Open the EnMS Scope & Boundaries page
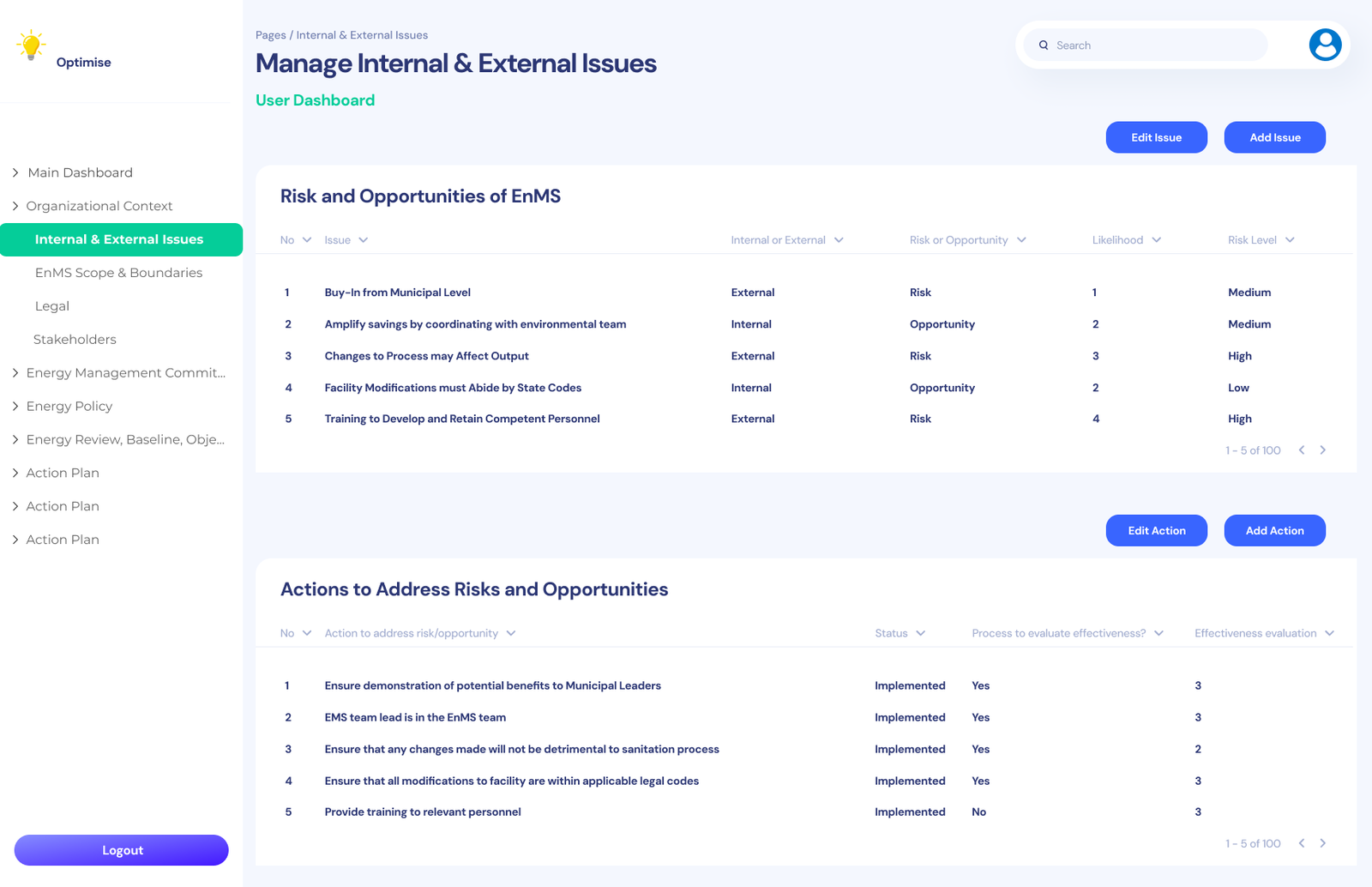1372x887 pixels. click(x=118, y=273)
